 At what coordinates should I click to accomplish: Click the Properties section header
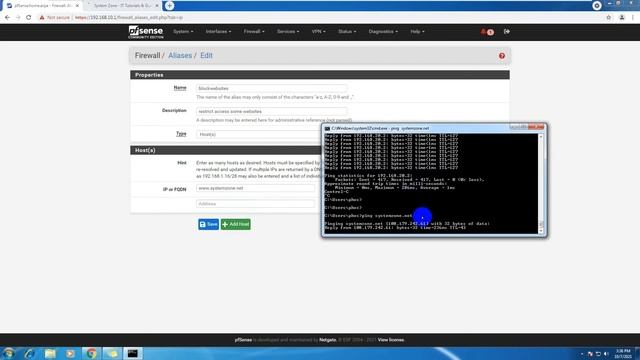(x=320, y=75)
